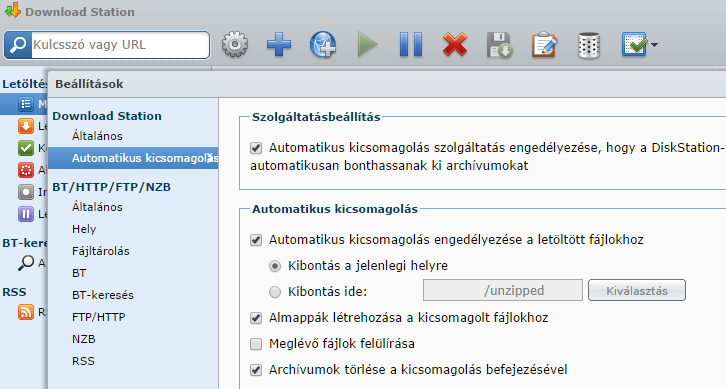Uncheck Almappák létrehozása a kicsomagolt fájlokhoz

click(x=256, y=318)
